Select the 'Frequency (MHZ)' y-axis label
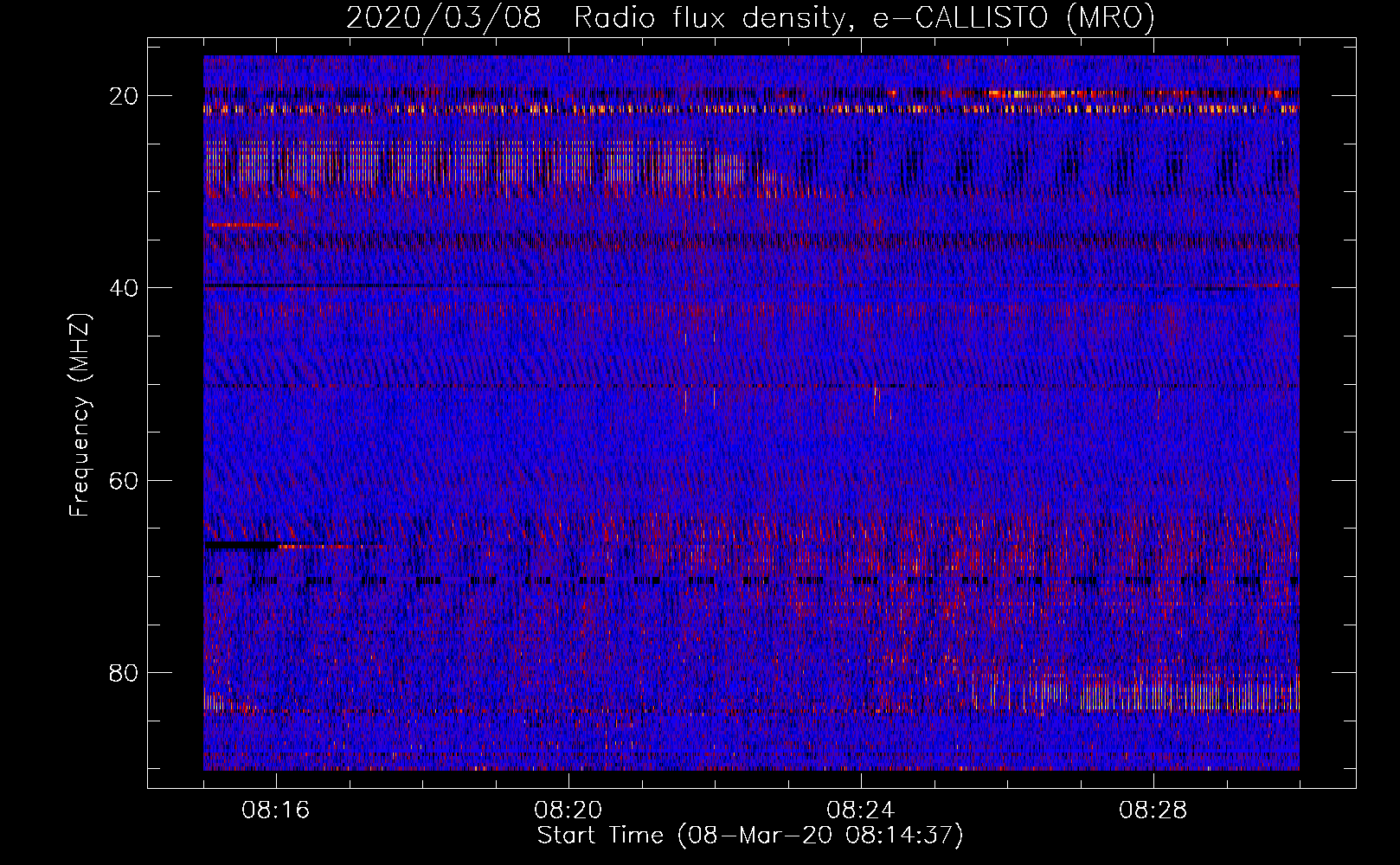This screenshot has height=865, width=1400. coord(80,415)
